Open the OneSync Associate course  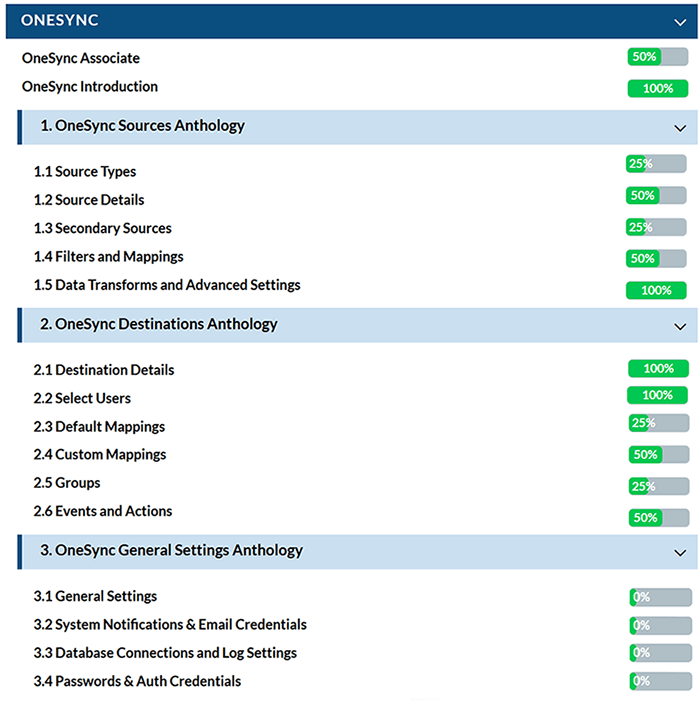[x=81, y=58]
